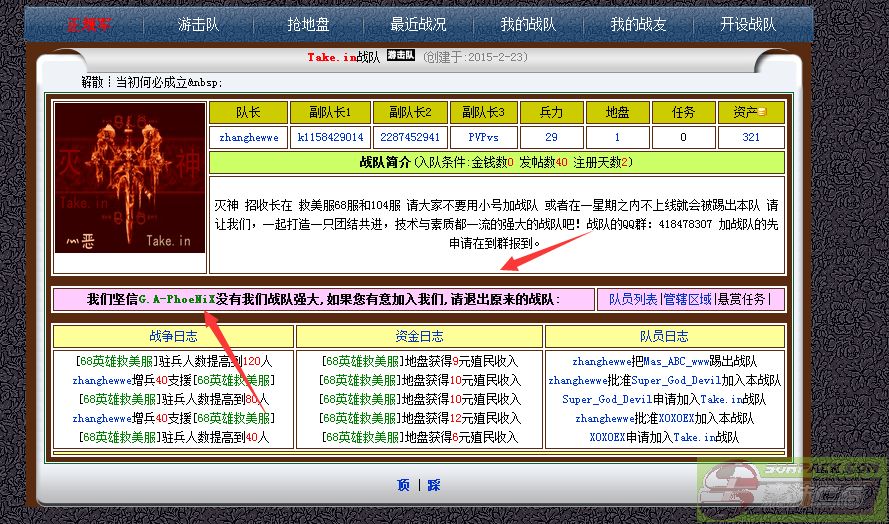Open the 管辖区域 territory link
The width and height of the screenshot is (889, 524).
click(x=688, y=299)
